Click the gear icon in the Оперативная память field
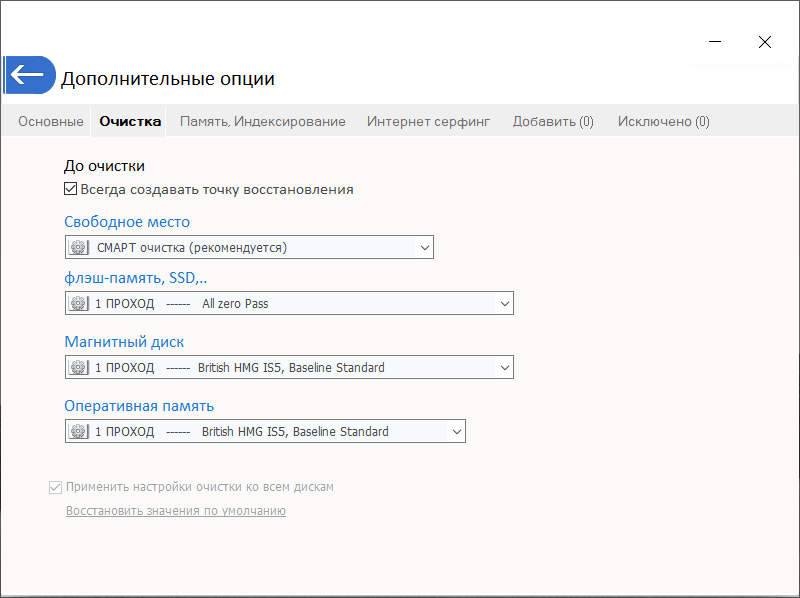This screenshot has height=598, width=800. point(78,431)
